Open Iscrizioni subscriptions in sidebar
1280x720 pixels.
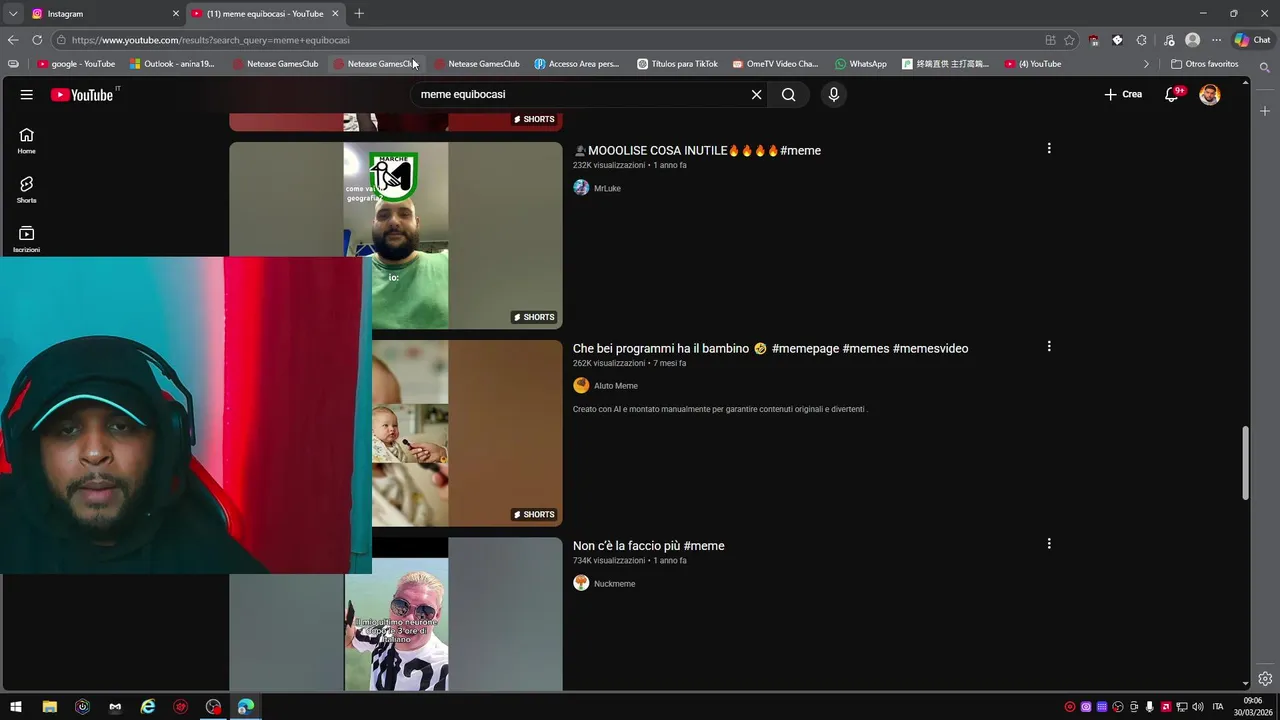27,239
